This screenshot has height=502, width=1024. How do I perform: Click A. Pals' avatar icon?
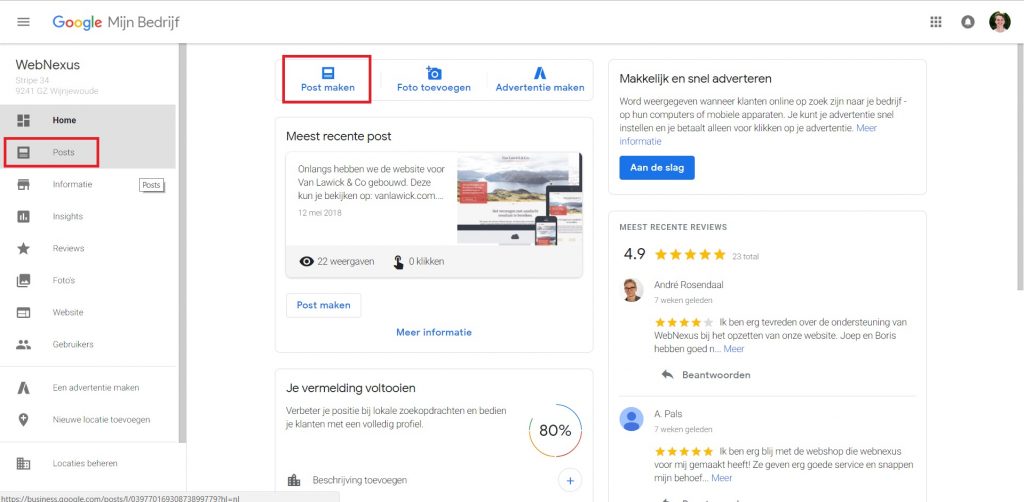[632, 419]
